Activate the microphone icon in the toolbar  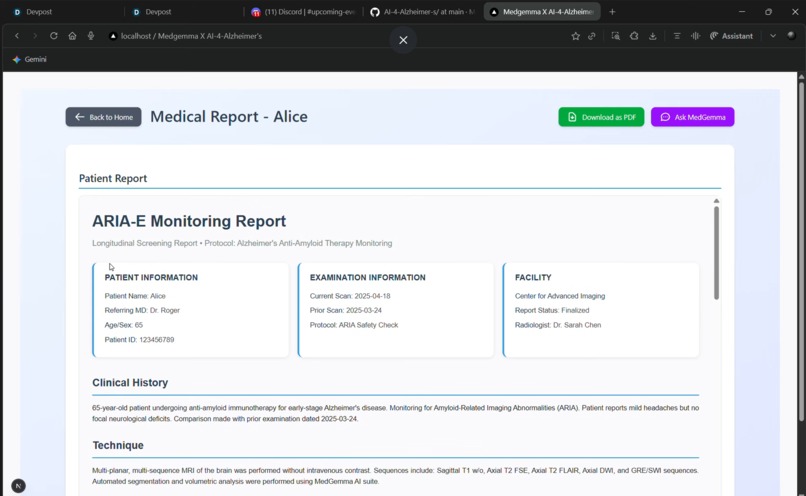click(x=91, y=36)
